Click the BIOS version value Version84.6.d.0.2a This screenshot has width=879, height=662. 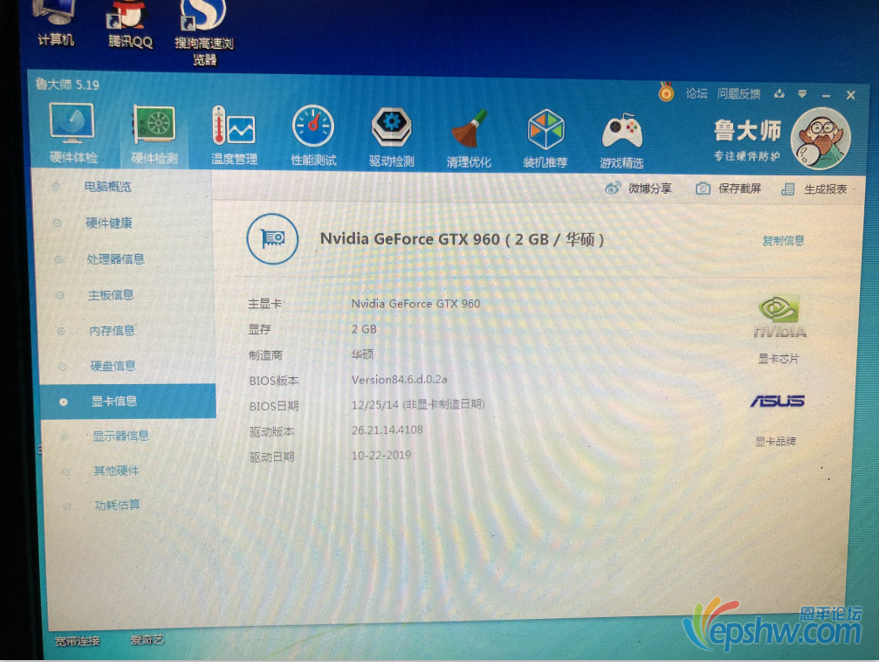[399, 379]
